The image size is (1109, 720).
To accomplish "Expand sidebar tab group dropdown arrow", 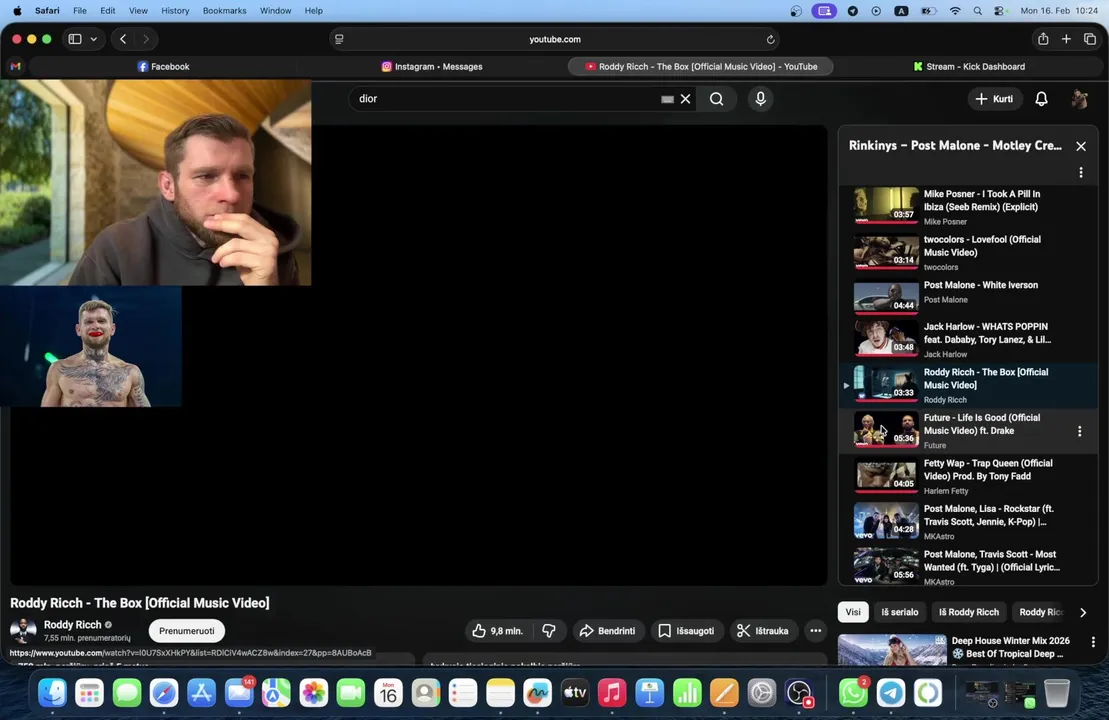I will click(x=93, y=40).
